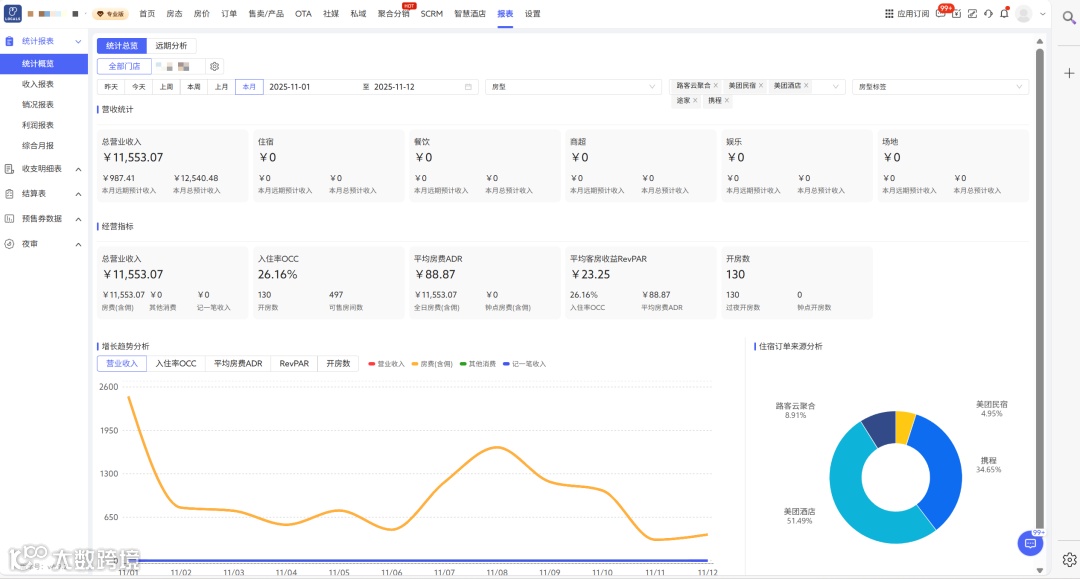The width and height of the screenshot is (1080, 579).
Task: Open the 订单 top menu
Action: 229,14
